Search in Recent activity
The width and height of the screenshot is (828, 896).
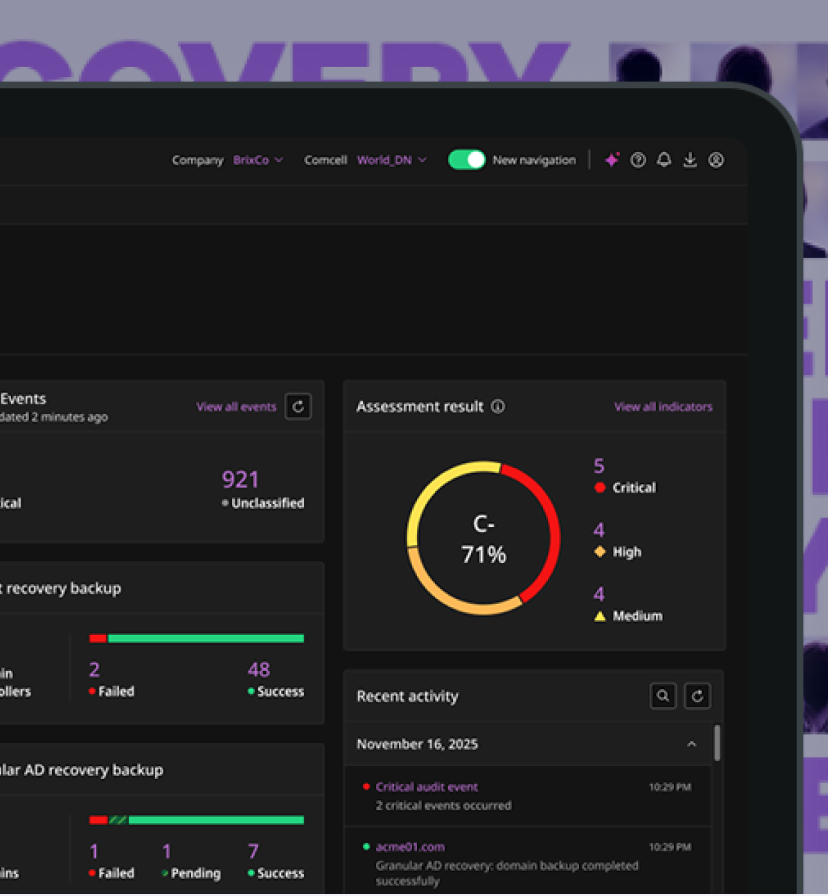pyautogui.click(x=663, y=696)
